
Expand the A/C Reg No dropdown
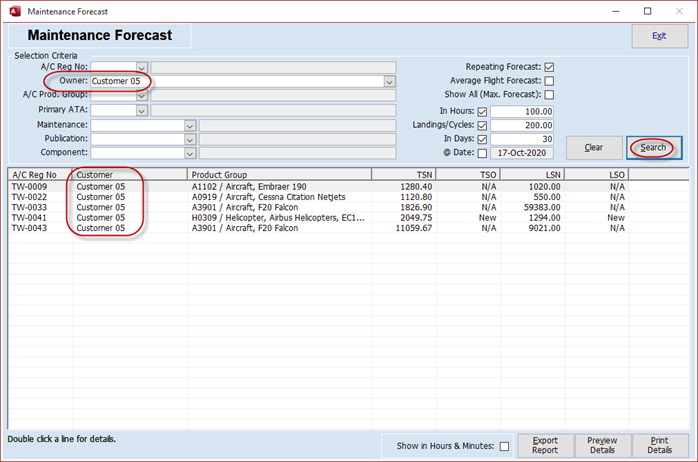coord(141,67)
